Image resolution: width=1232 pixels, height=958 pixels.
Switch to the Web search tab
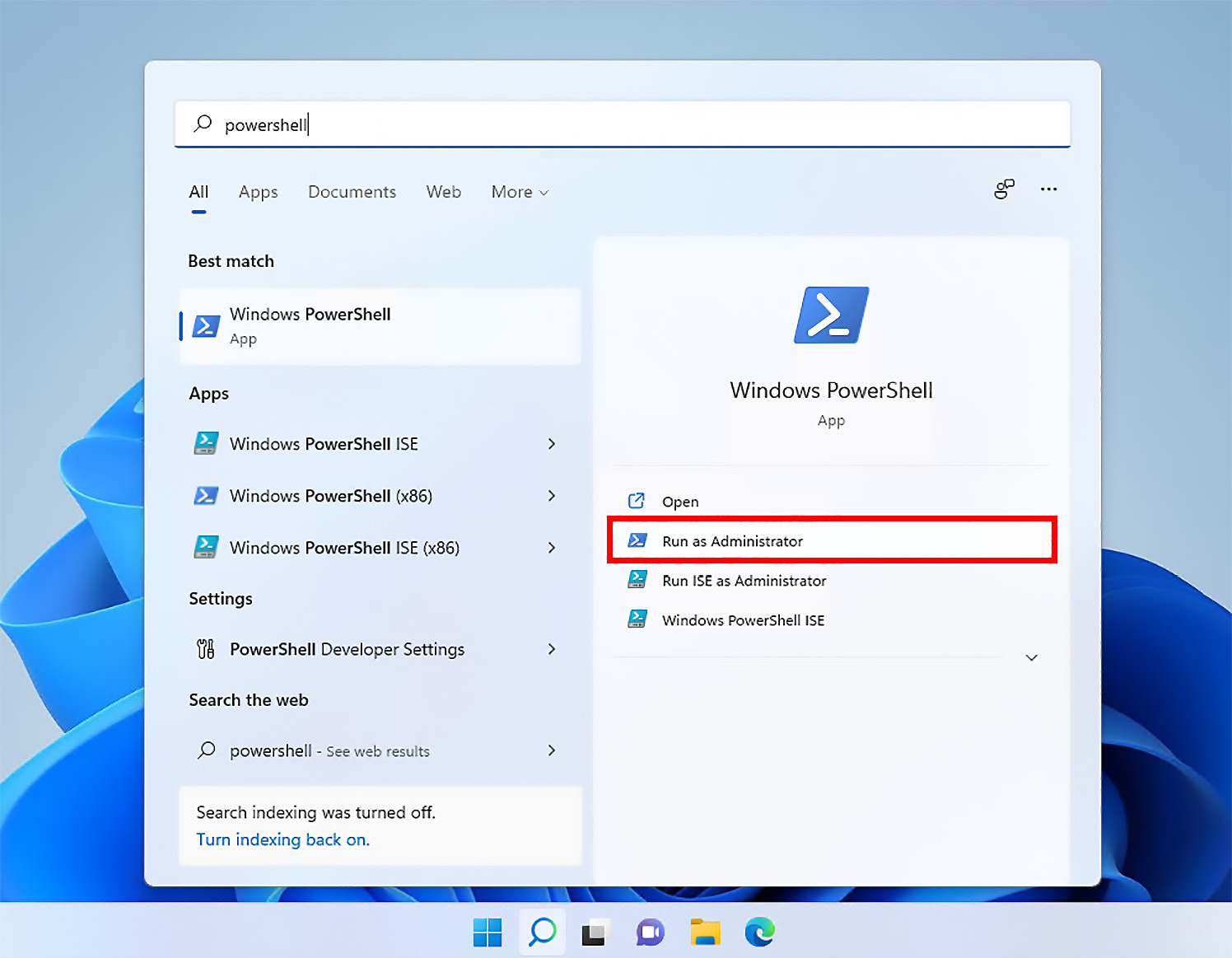coord(443,192)
